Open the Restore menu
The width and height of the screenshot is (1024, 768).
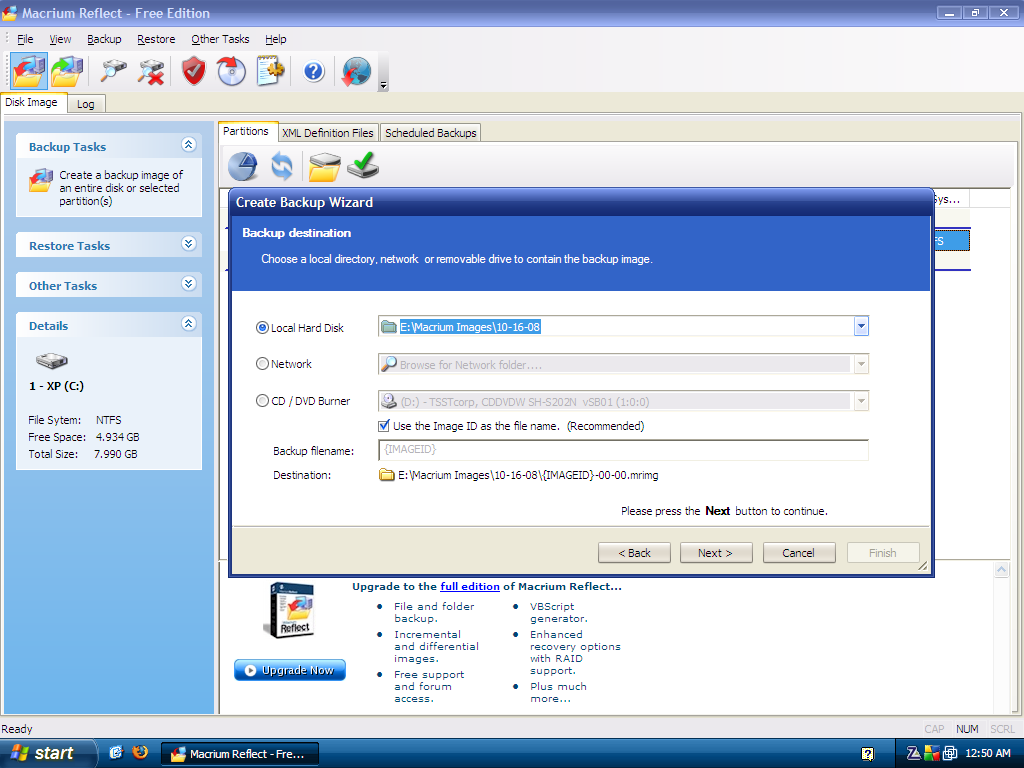pyautogui.click(x=156, y=39)
